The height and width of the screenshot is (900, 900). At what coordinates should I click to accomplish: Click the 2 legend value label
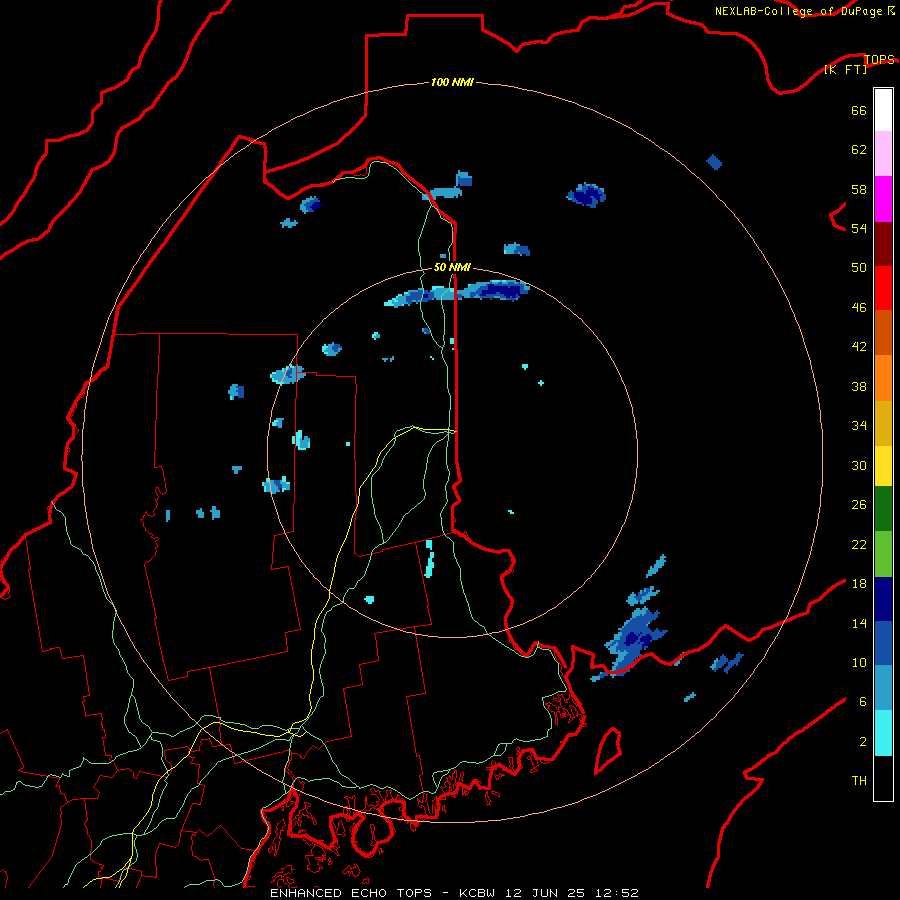point(863,742)
